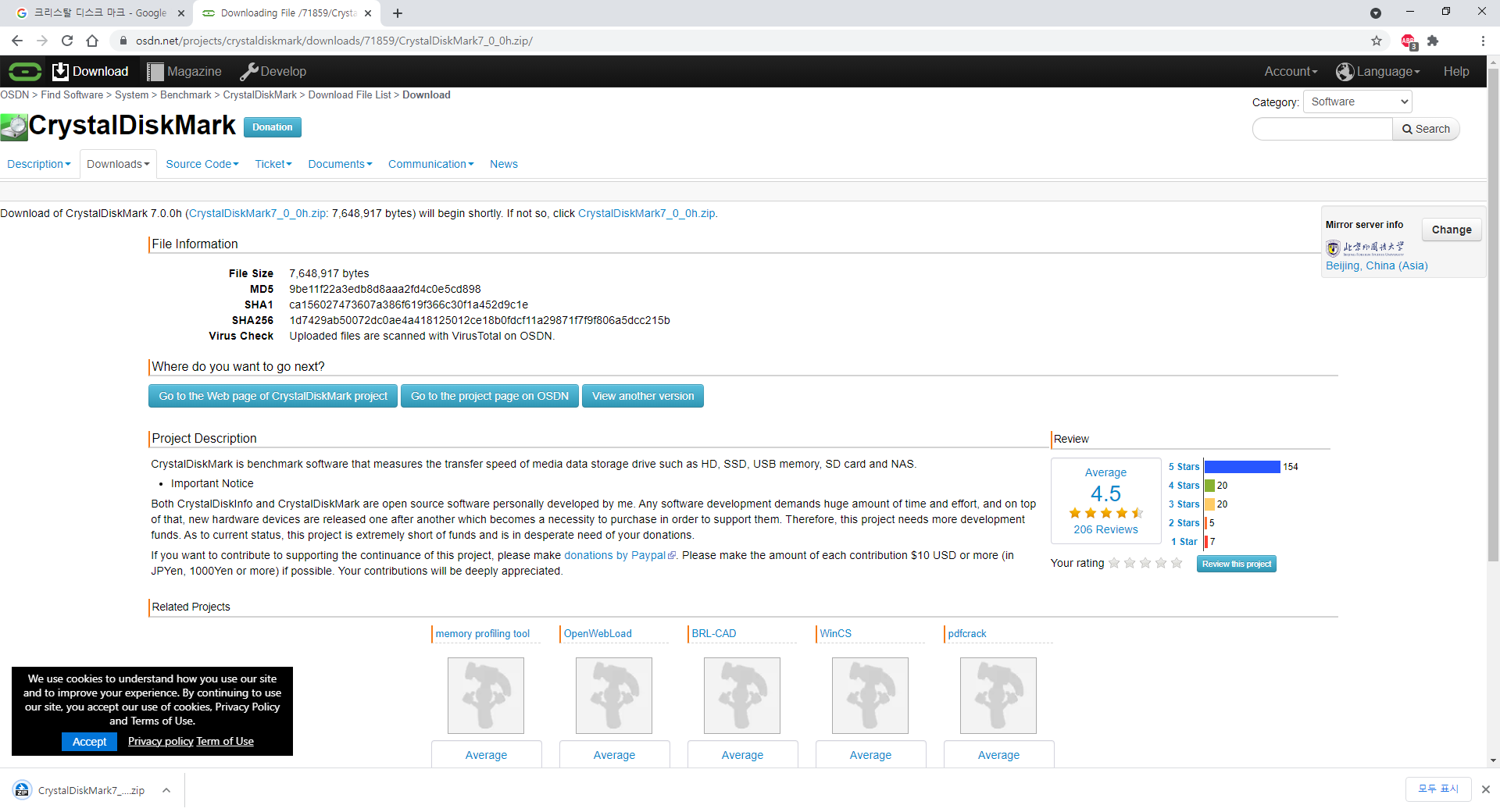Open the downloaded file options chevron
Image resolution: width=1500 pixels, height=812 pixels.
pyautogui.click(x=166, y=790)
